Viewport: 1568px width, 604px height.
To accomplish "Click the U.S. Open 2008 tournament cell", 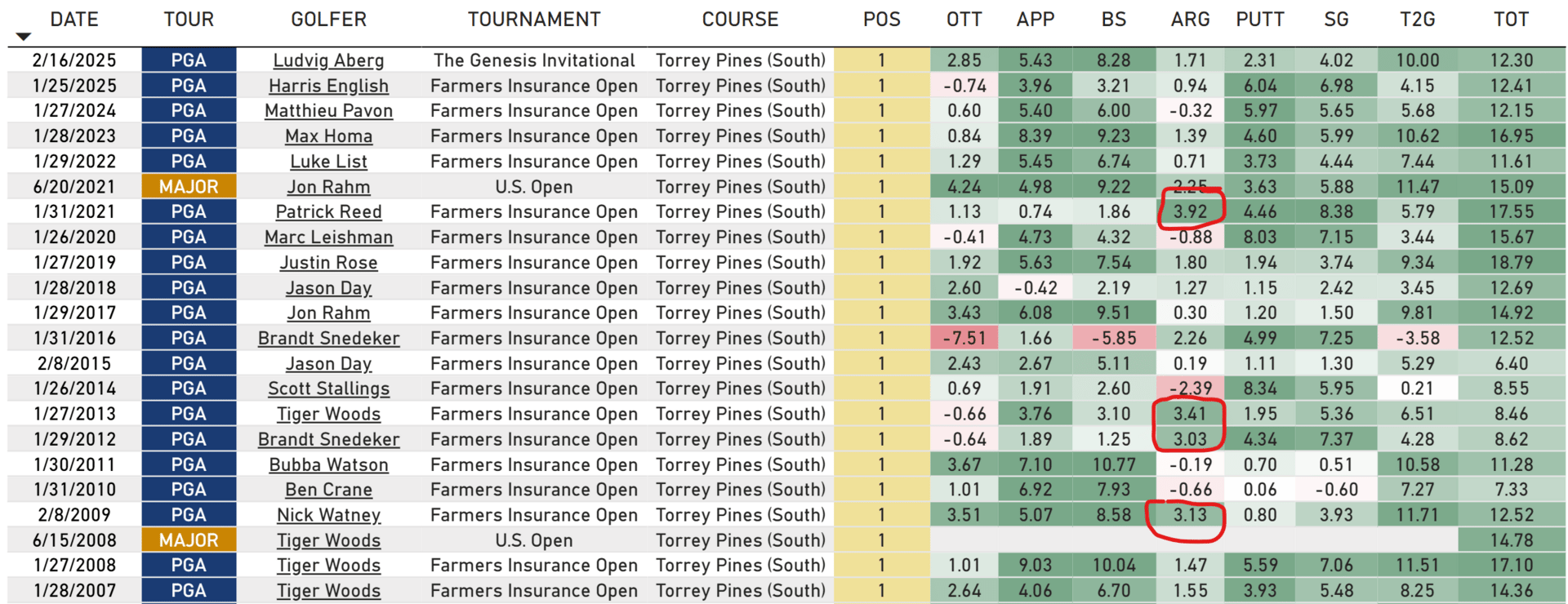I will click(x=534, y=540).
